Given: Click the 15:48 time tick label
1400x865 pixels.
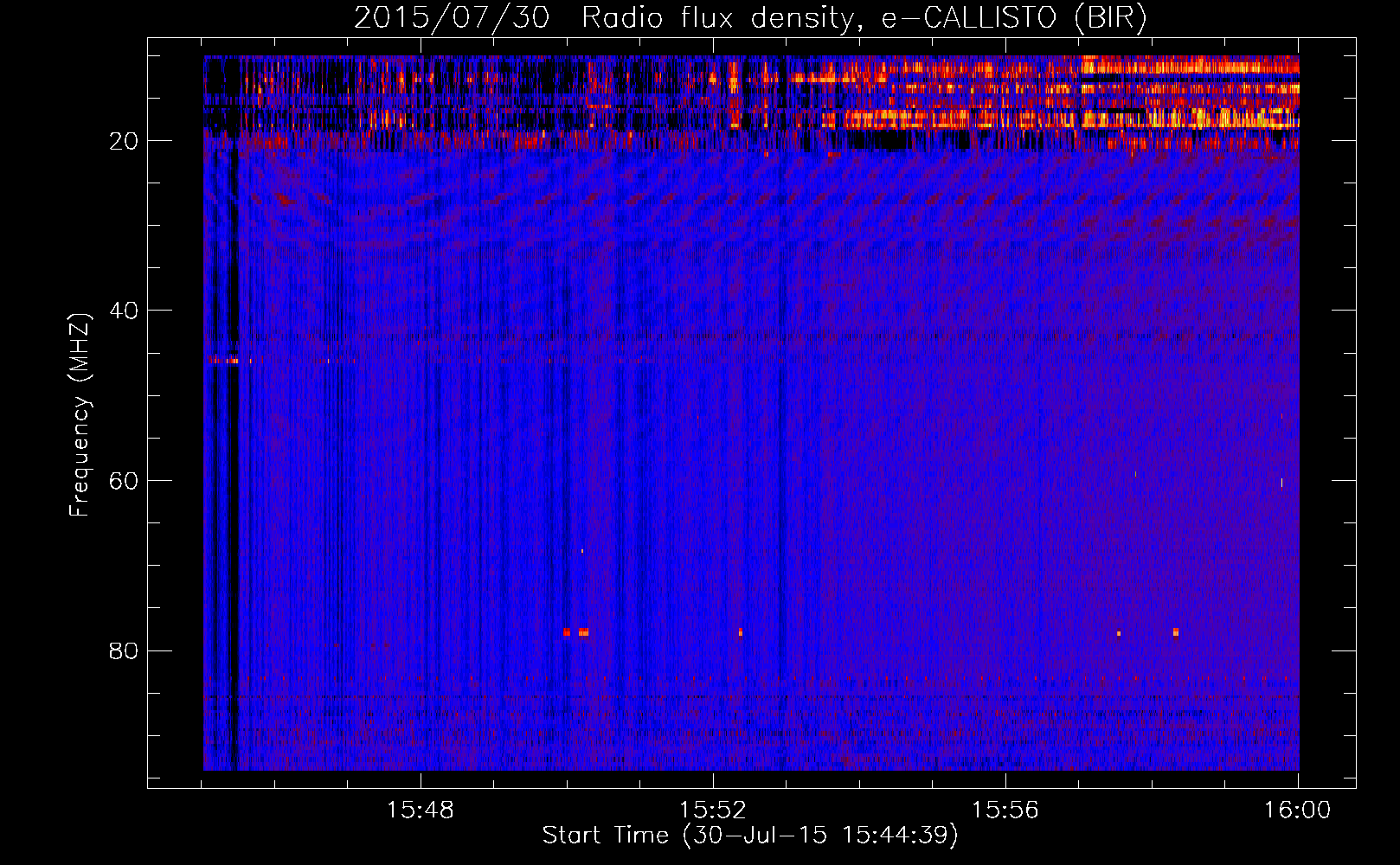Looking at the screenshot, I should coord(421,811).
